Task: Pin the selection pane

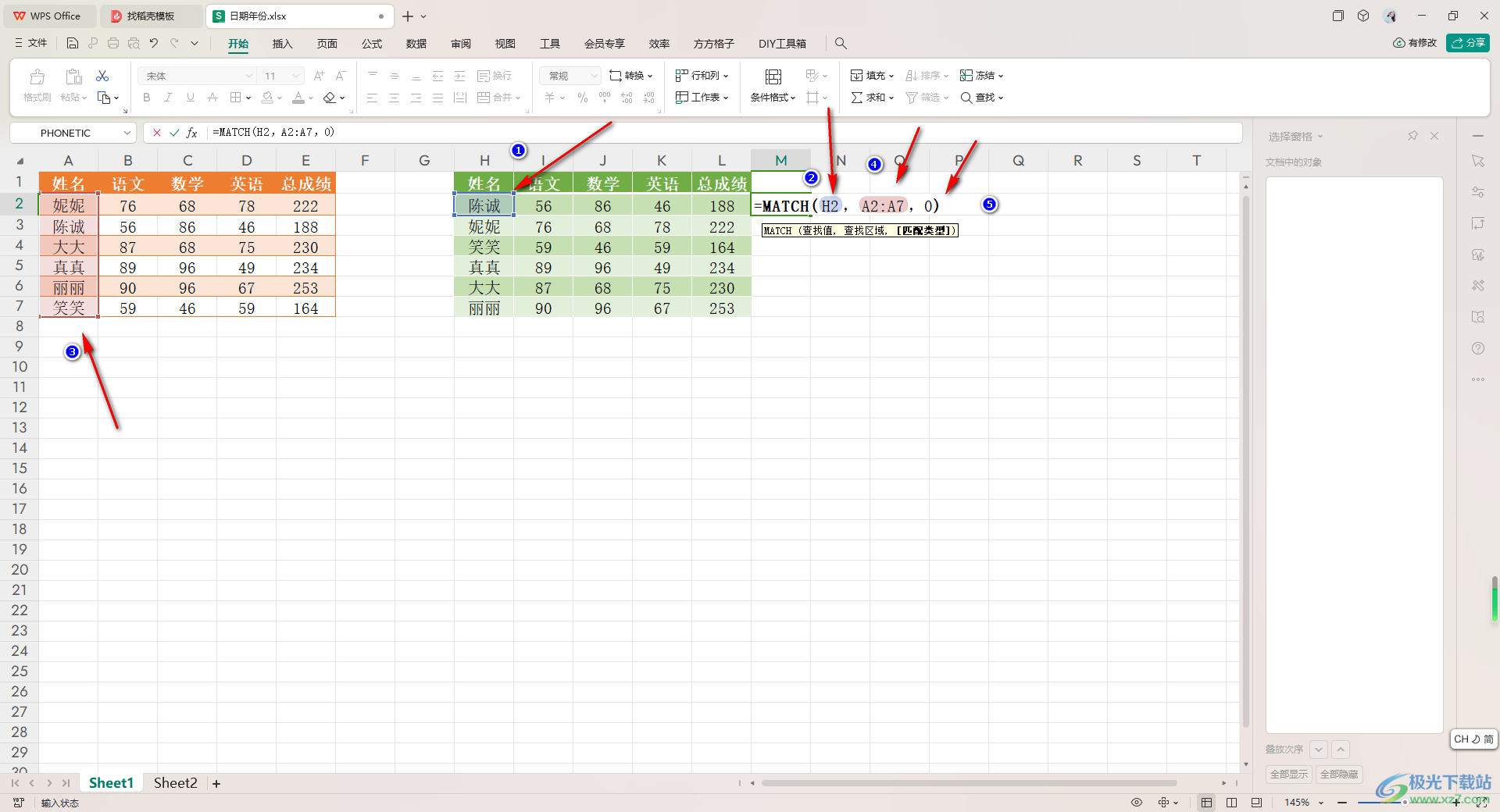Action: [1412, 136]
